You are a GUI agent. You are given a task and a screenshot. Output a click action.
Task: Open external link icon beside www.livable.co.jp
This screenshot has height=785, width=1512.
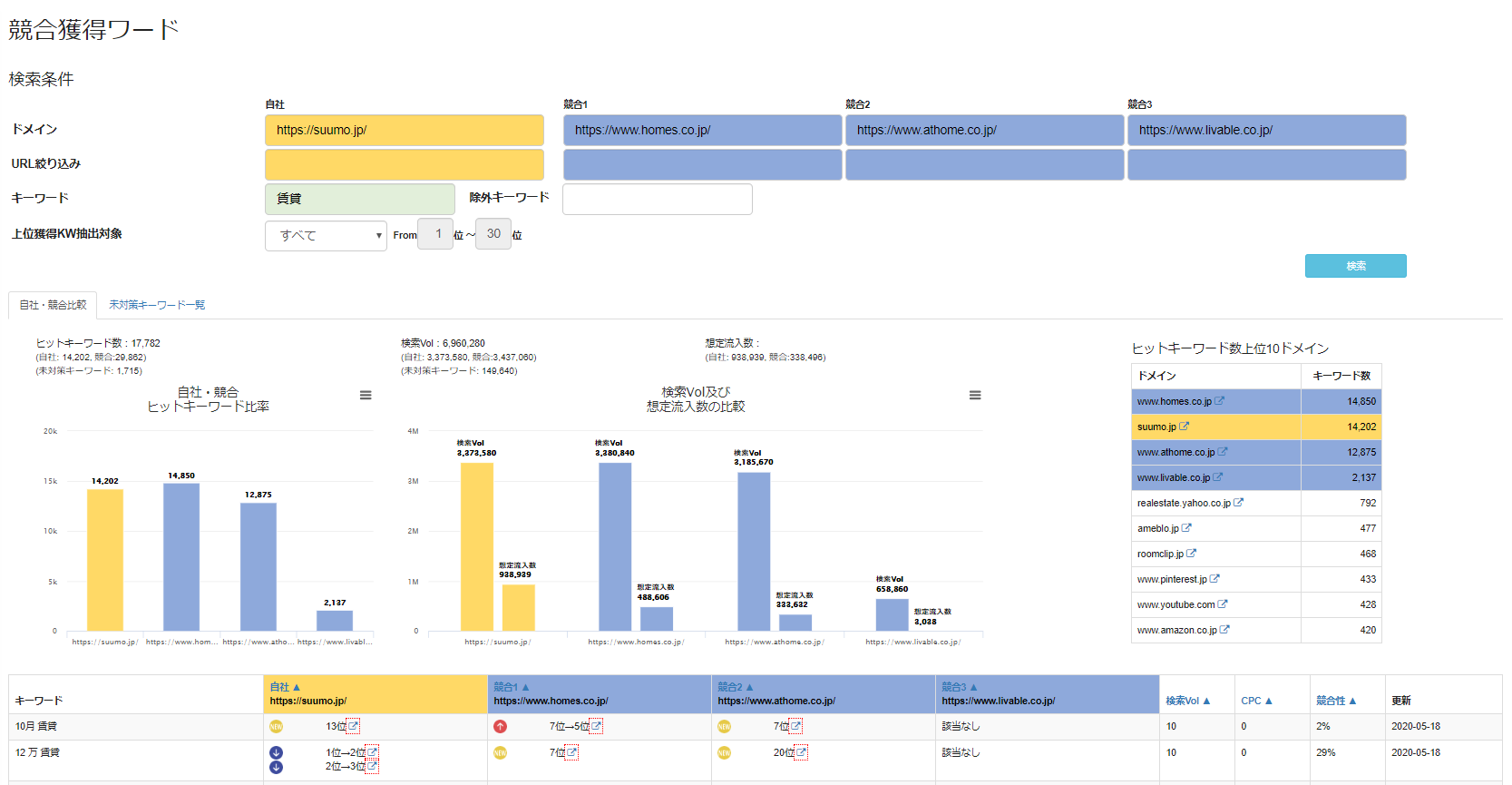pos(1218,476)
